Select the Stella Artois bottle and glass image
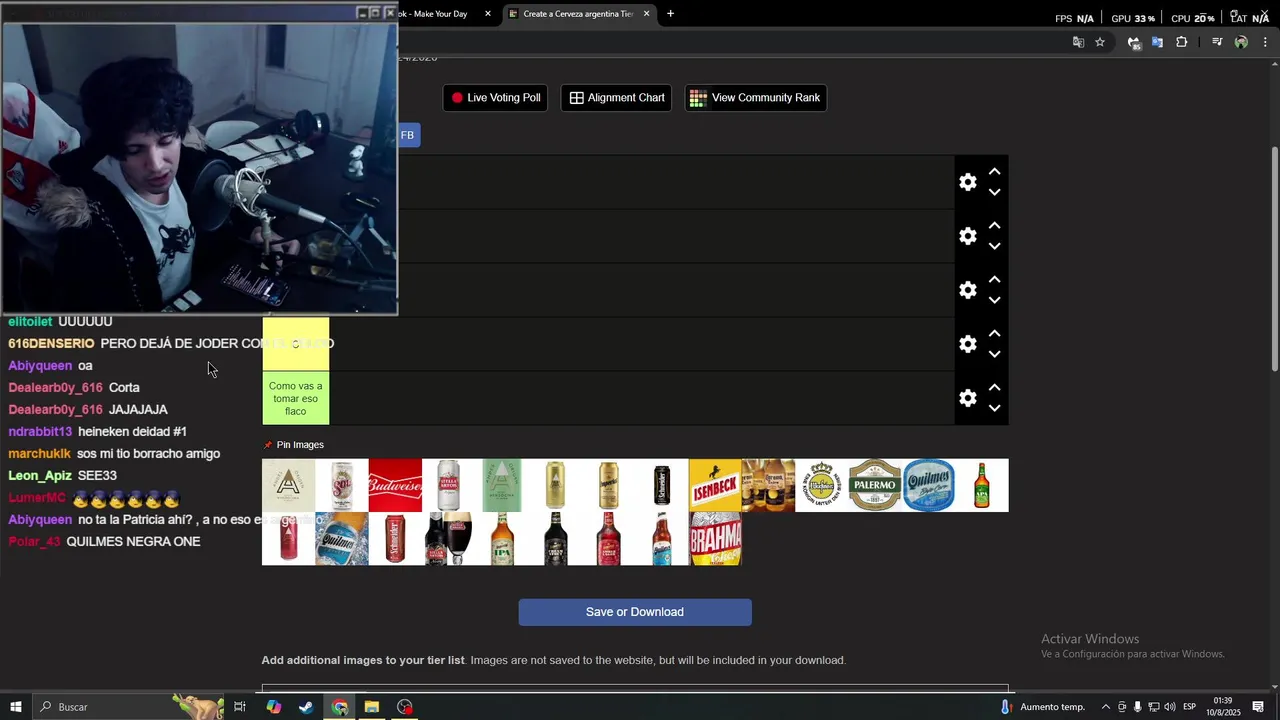Image resolution: width=1280 pixels, height=720 pixels. point(448,539)
